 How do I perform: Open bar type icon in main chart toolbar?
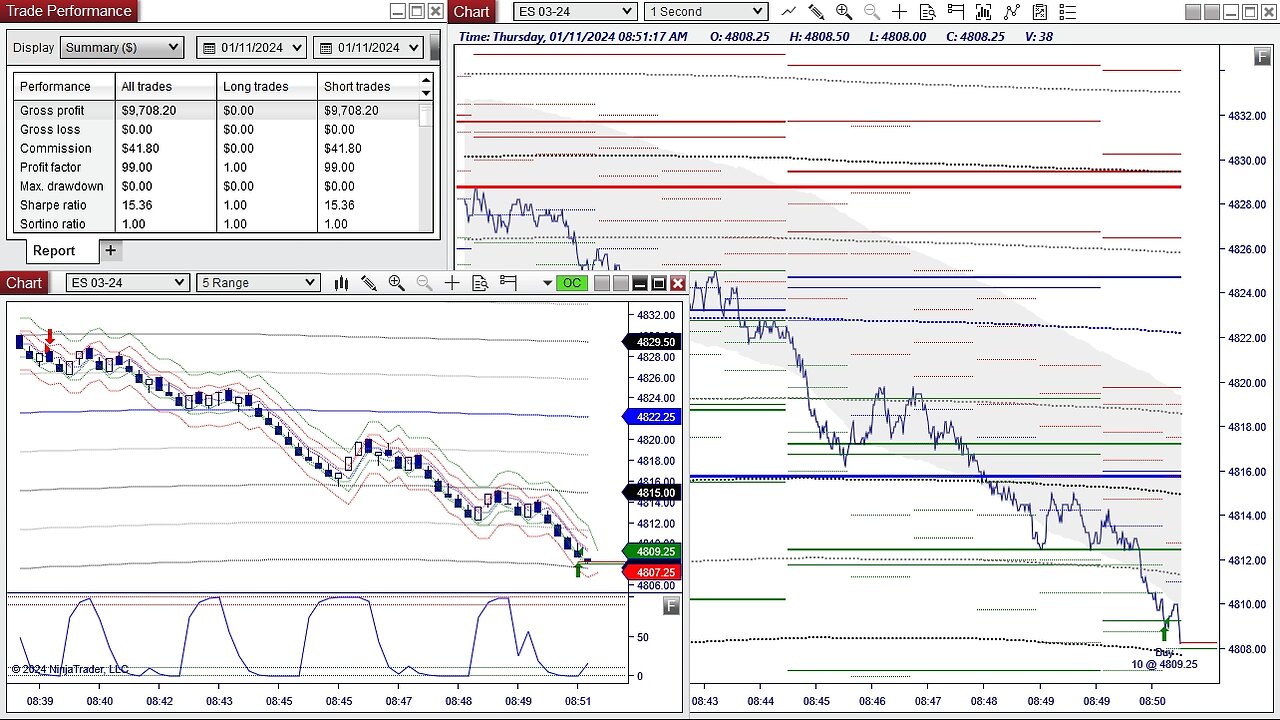(788, 12)
